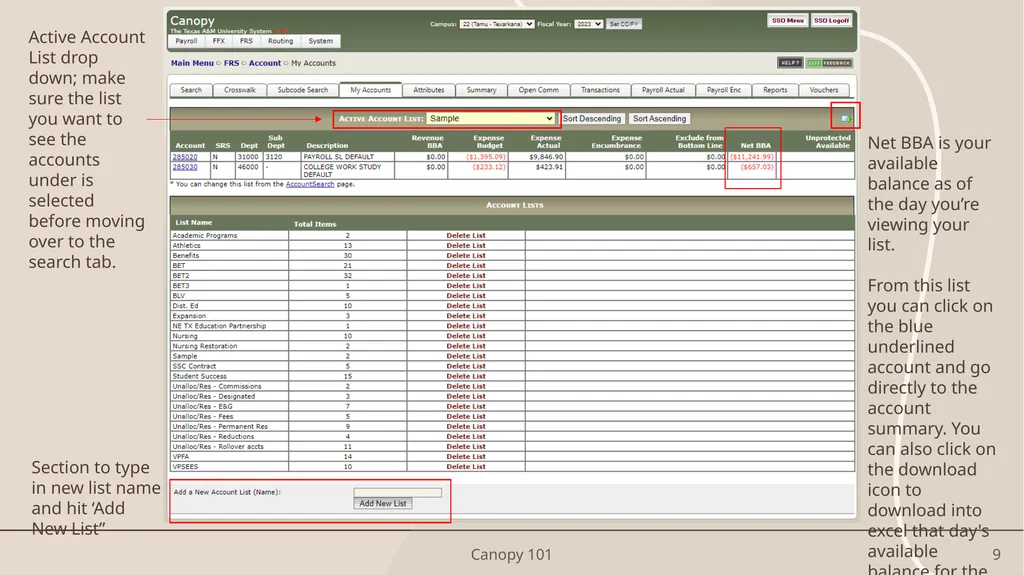Click the Sort Ascending button
The image size is (1024, 575).
[660, 119]
